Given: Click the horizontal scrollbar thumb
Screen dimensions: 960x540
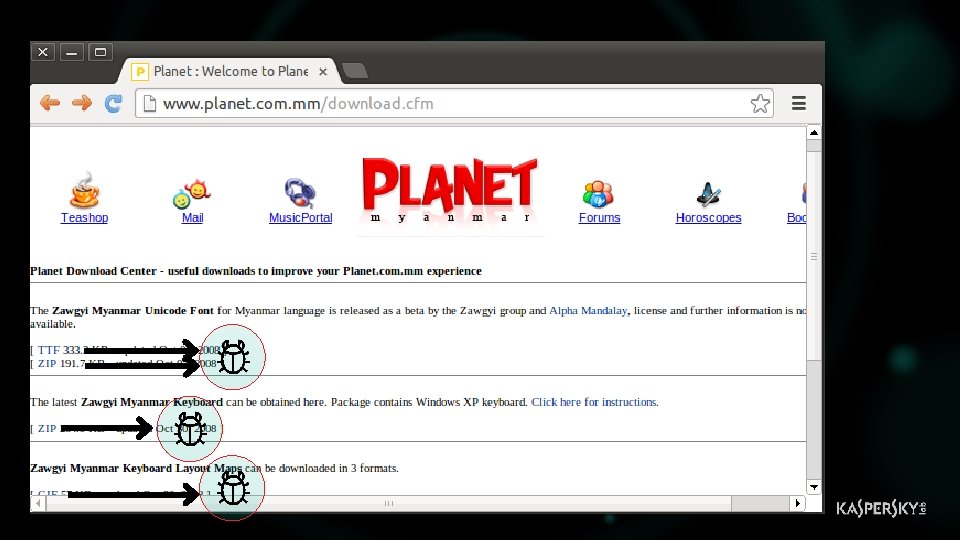Looking at the screenshot, I should pyautogui.click(x=389, y=503).
